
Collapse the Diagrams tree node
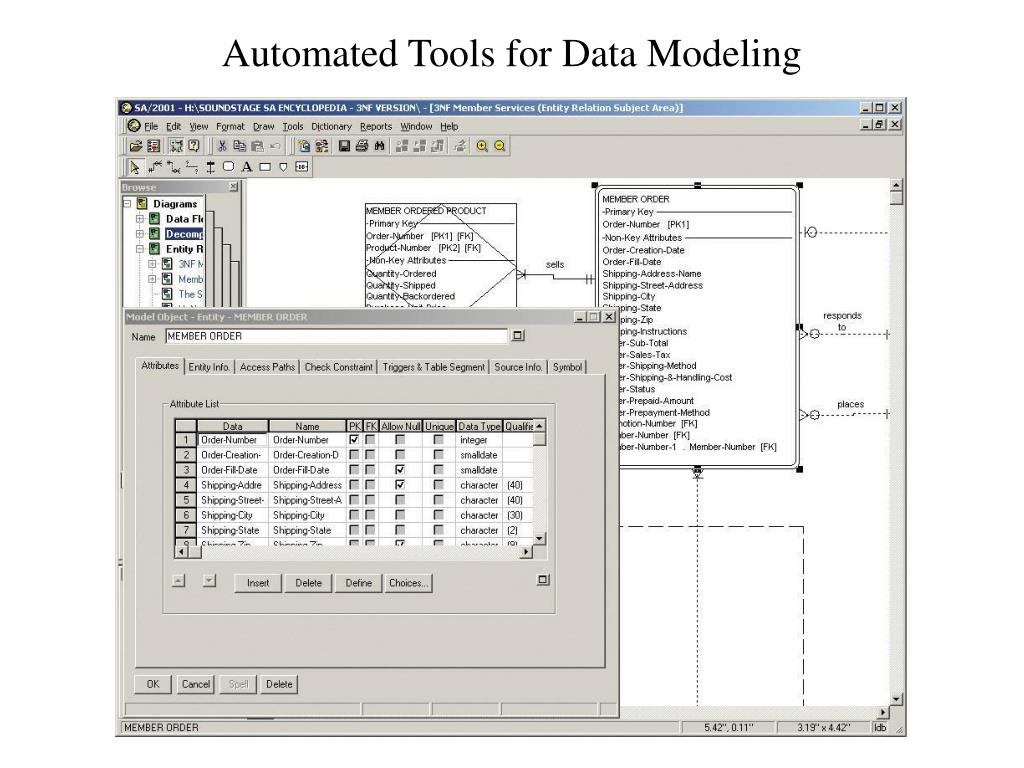[x=127, y=204]
